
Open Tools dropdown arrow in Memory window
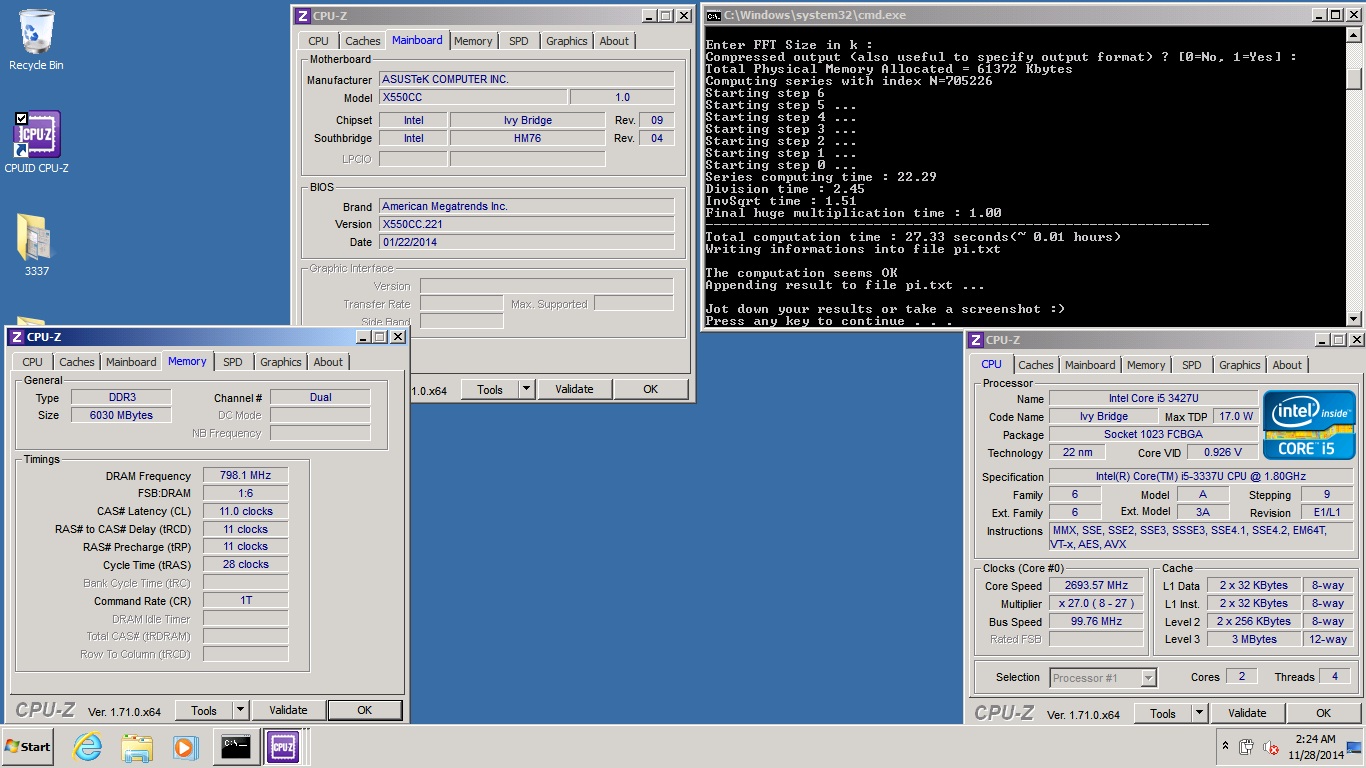point(240,710)
